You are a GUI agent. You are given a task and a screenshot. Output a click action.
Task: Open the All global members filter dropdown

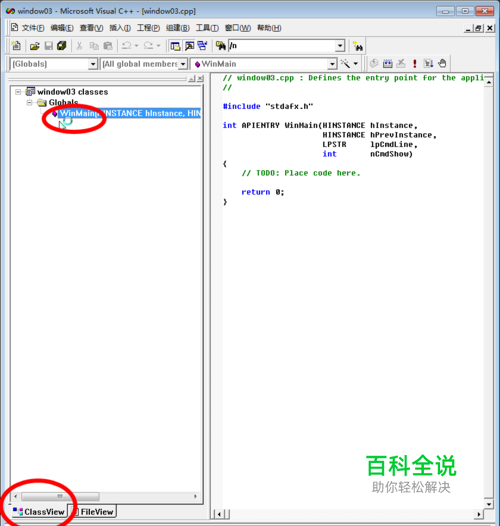[183, 64]
